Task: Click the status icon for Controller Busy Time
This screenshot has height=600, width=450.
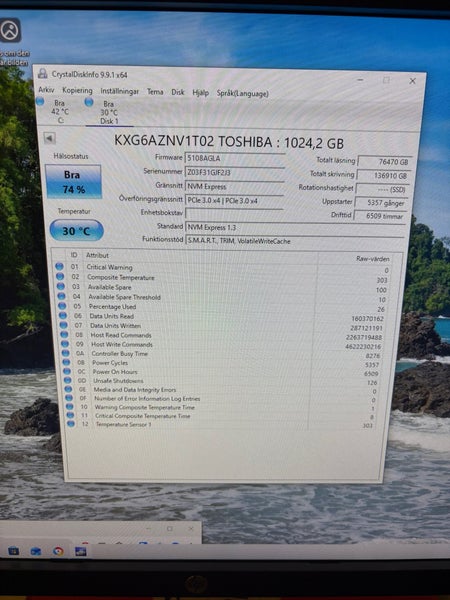Action: coord(66,353)
